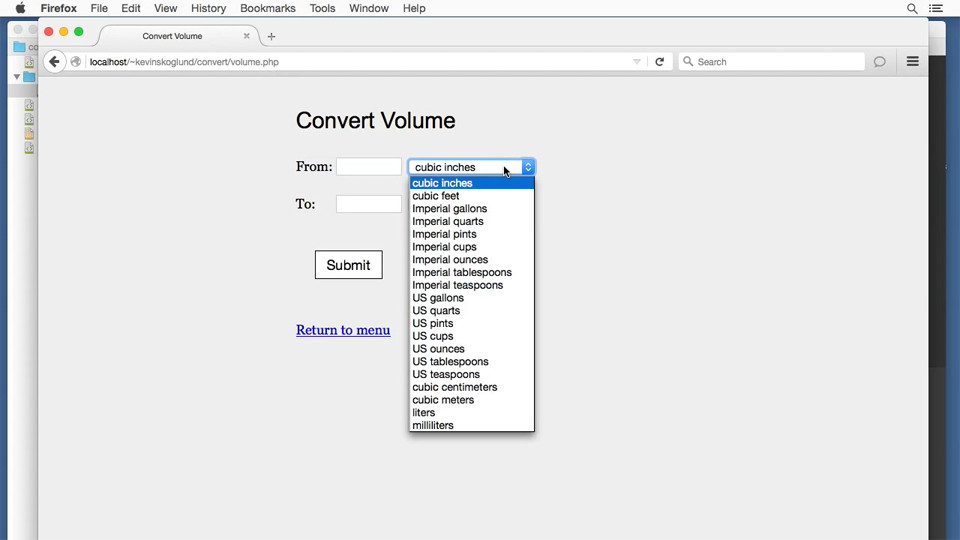Screen dimensions: 960x540
Task: Toggle the From unit dropdown stepper arrows
Action: (x=528, y=167)
